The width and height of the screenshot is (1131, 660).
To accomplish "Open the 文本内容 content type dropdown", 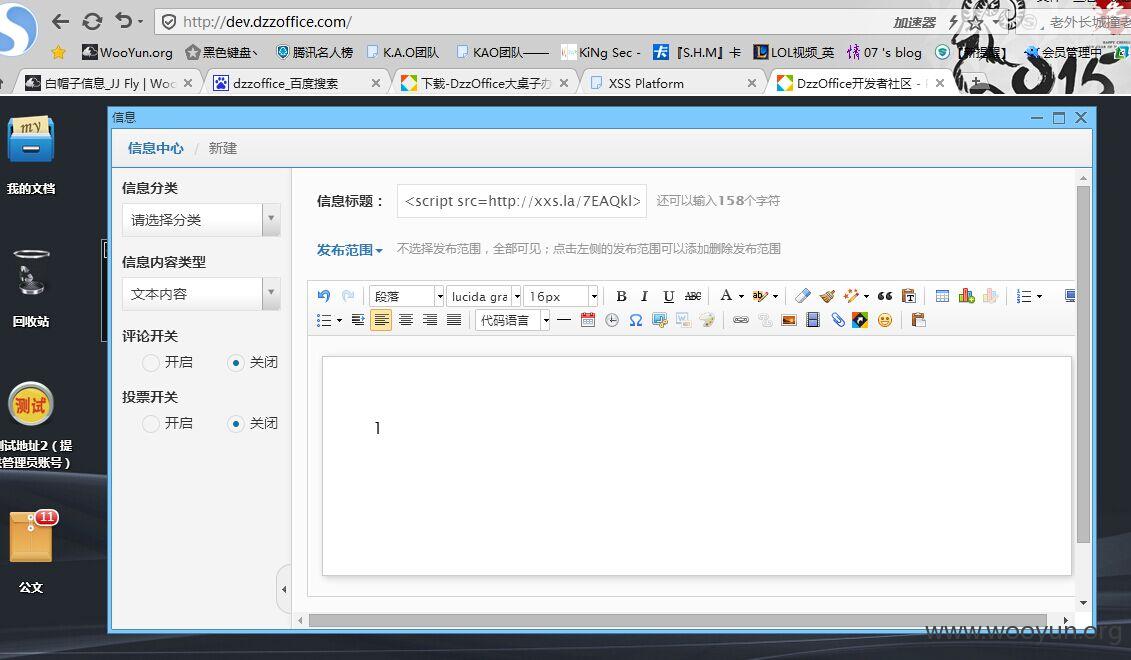I will point(201,294).
